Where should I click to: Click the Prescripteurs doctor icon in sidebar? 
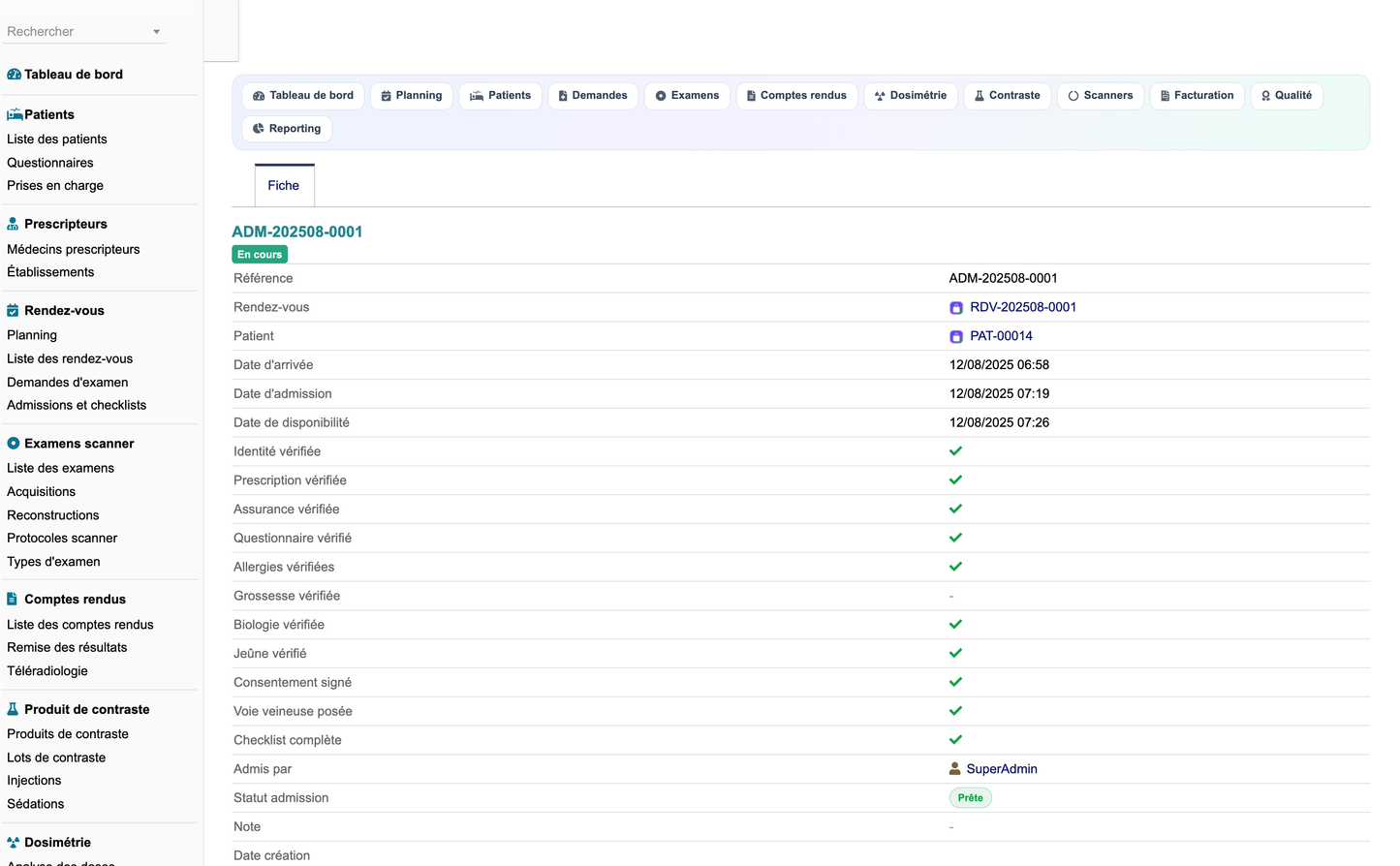tap(13, 224)
